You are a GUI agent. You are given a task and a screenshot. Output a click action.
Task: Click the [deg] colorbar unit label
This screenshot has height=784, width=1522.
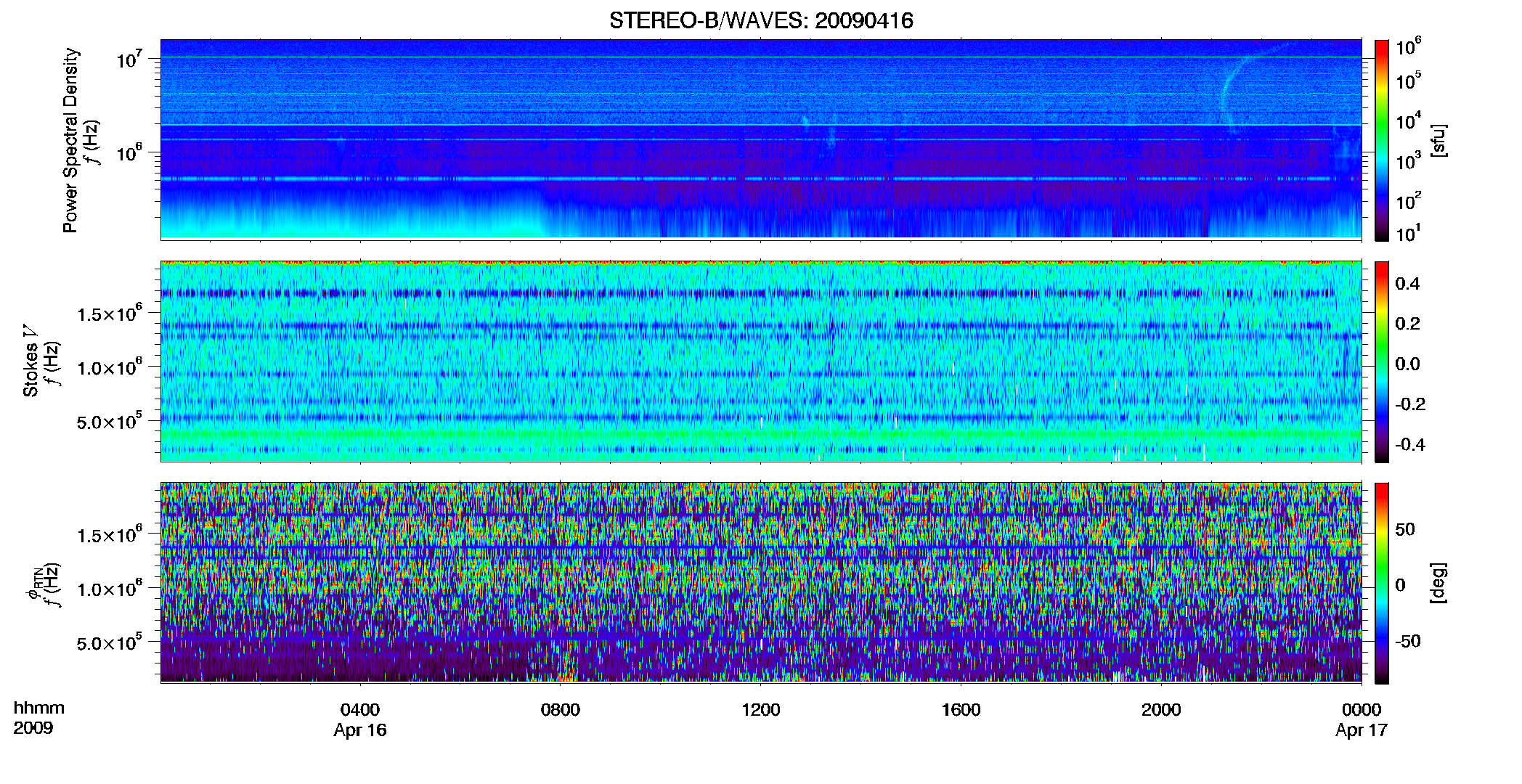click(x=1438, y=583)
